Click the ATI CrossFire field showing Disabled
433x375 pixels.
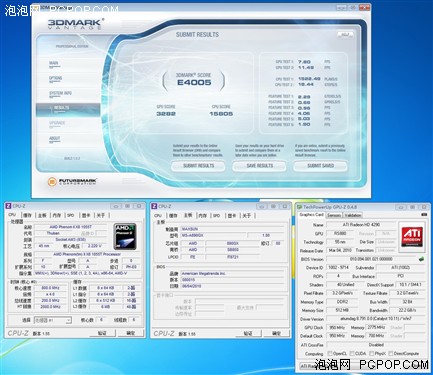pyautogui.click(x=376, y=345)
